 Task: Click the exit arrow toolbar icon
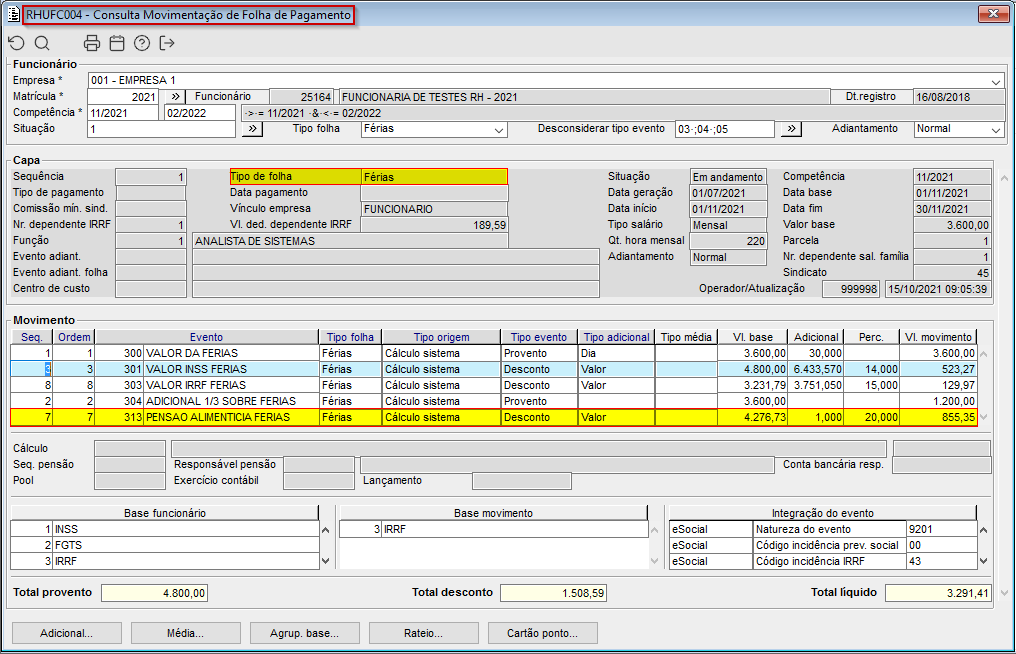click(167, 43)
